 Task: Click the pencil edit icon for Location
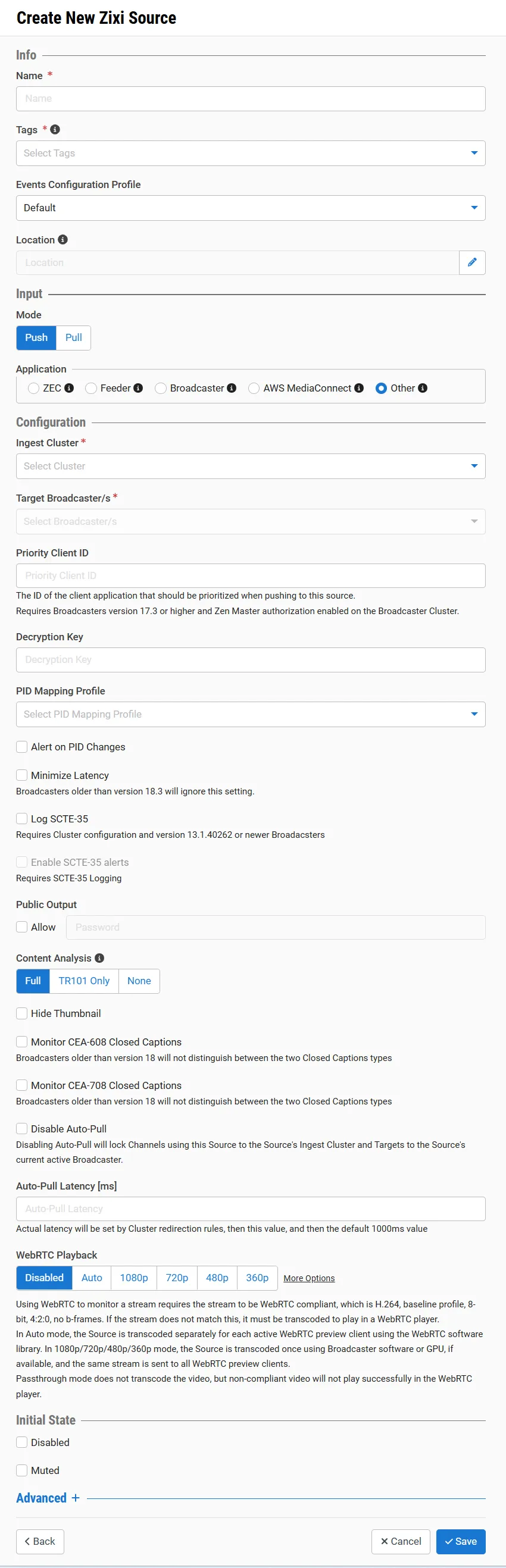472,262
